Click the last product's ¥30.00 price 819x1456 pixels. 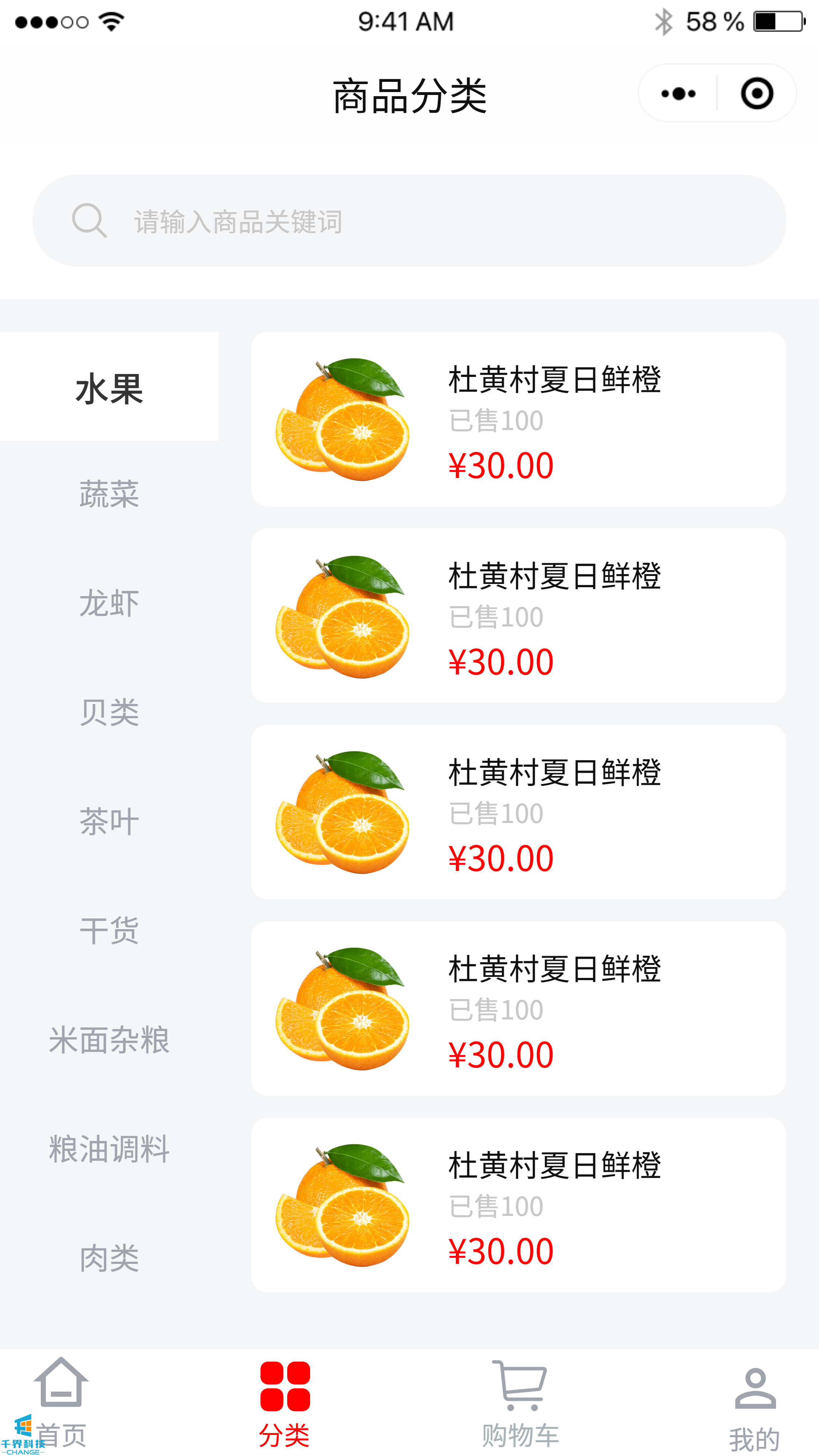click(500, 1252)
